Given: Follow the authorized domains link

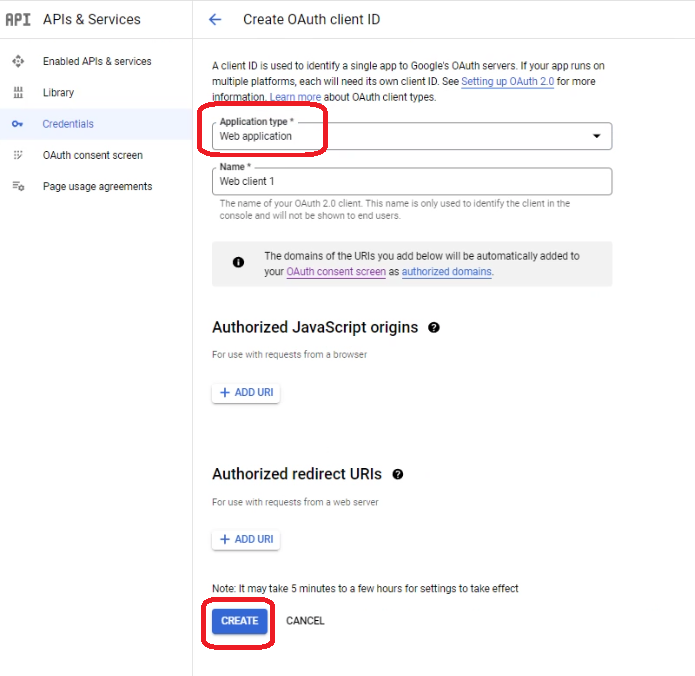Looking at the screenshot, I should pyautogui.click(x=446, y=272).
